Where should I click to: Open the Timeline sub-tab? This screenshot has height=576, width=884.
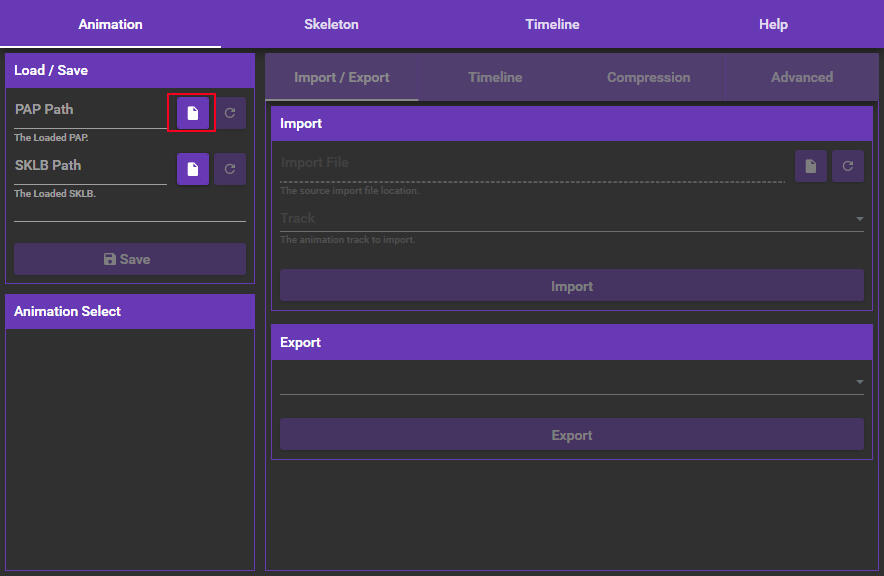(x=495, y=77)
